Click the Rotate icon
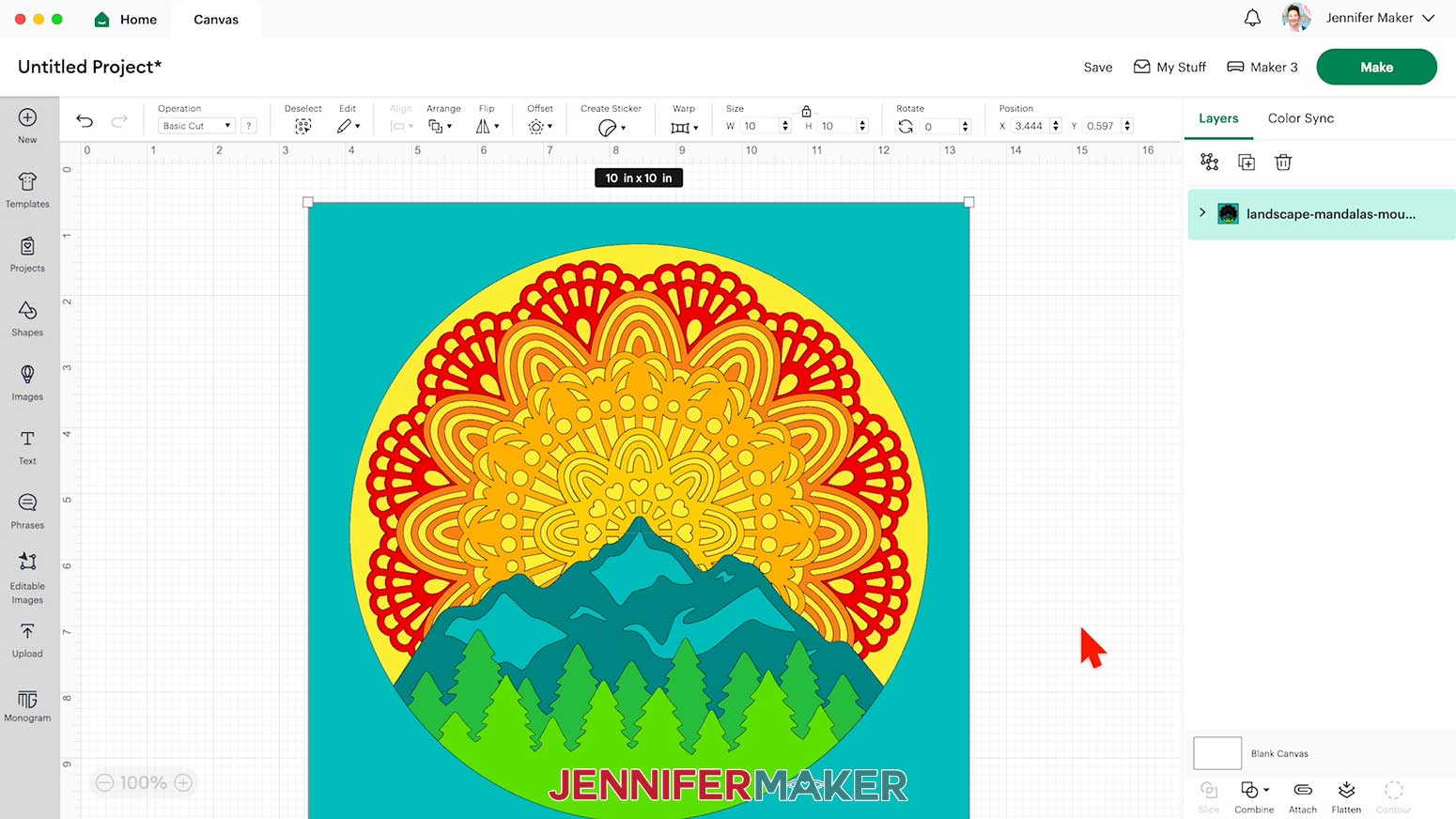The height and width of the screenshot is (819, 1456). click(x=906, y=126)
